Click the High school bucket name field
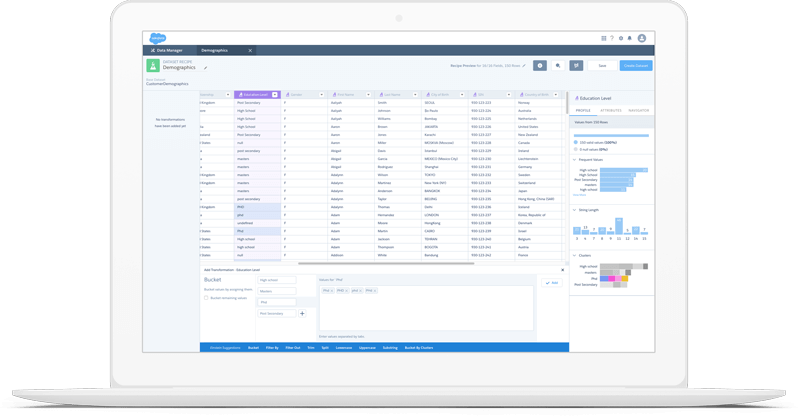This screenshot has width=800, height=417. tap(277, 280)
